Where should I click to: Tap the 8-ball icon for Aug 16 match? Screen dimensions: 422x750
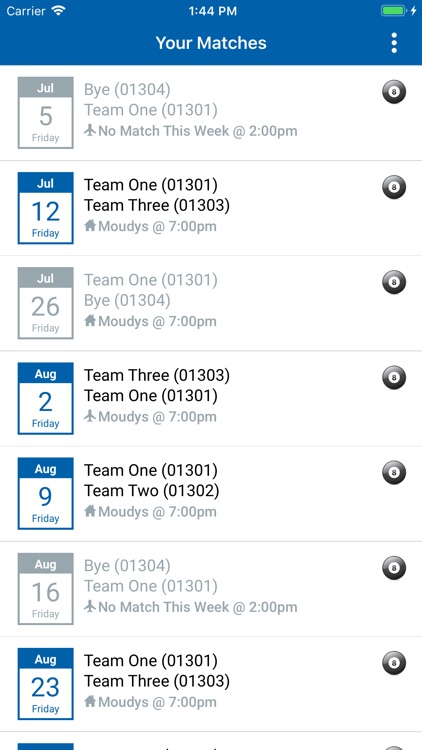[394, 568]
